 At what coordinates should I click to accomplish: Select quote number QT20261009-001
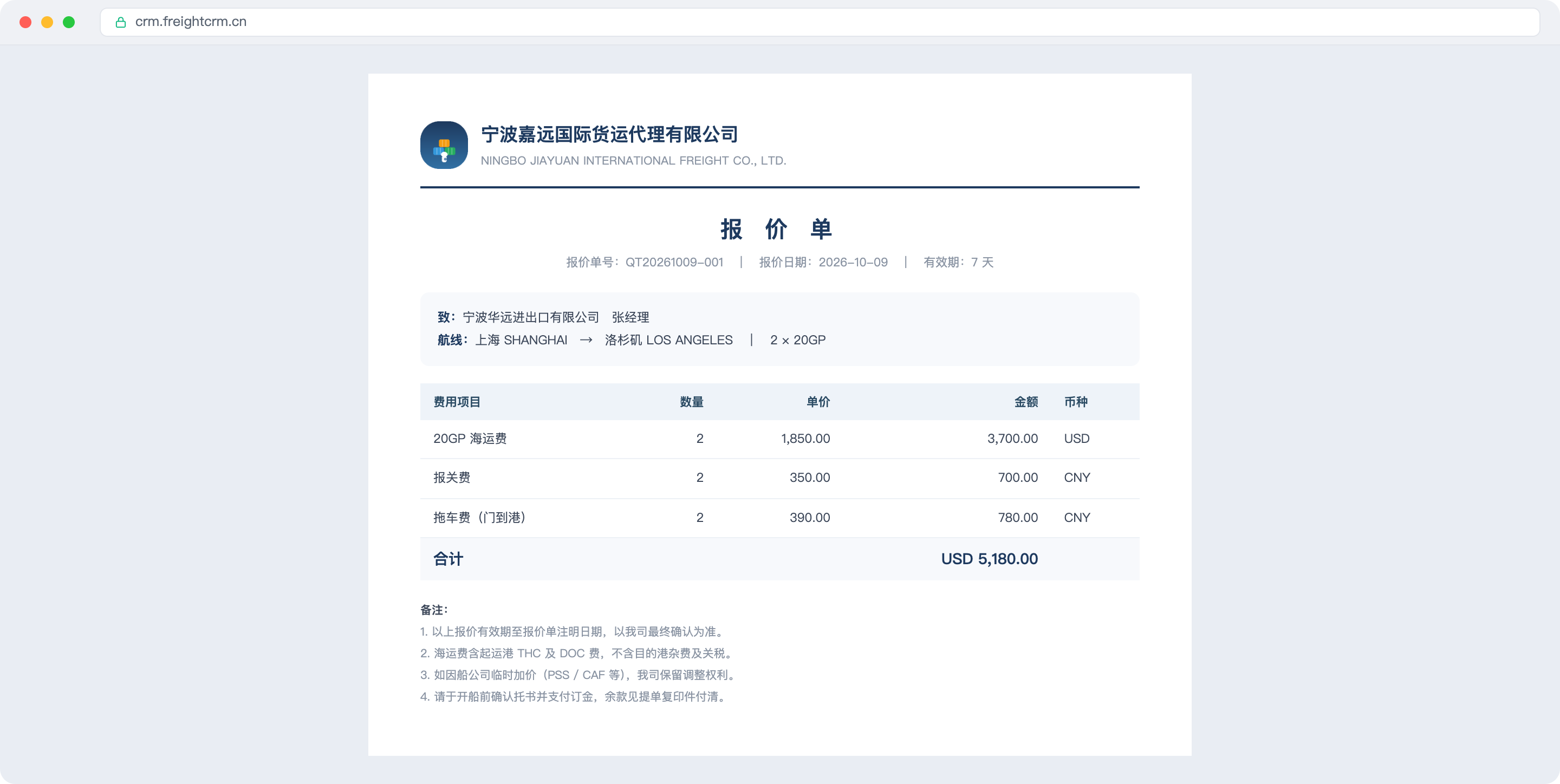click(x=674, y=262)
